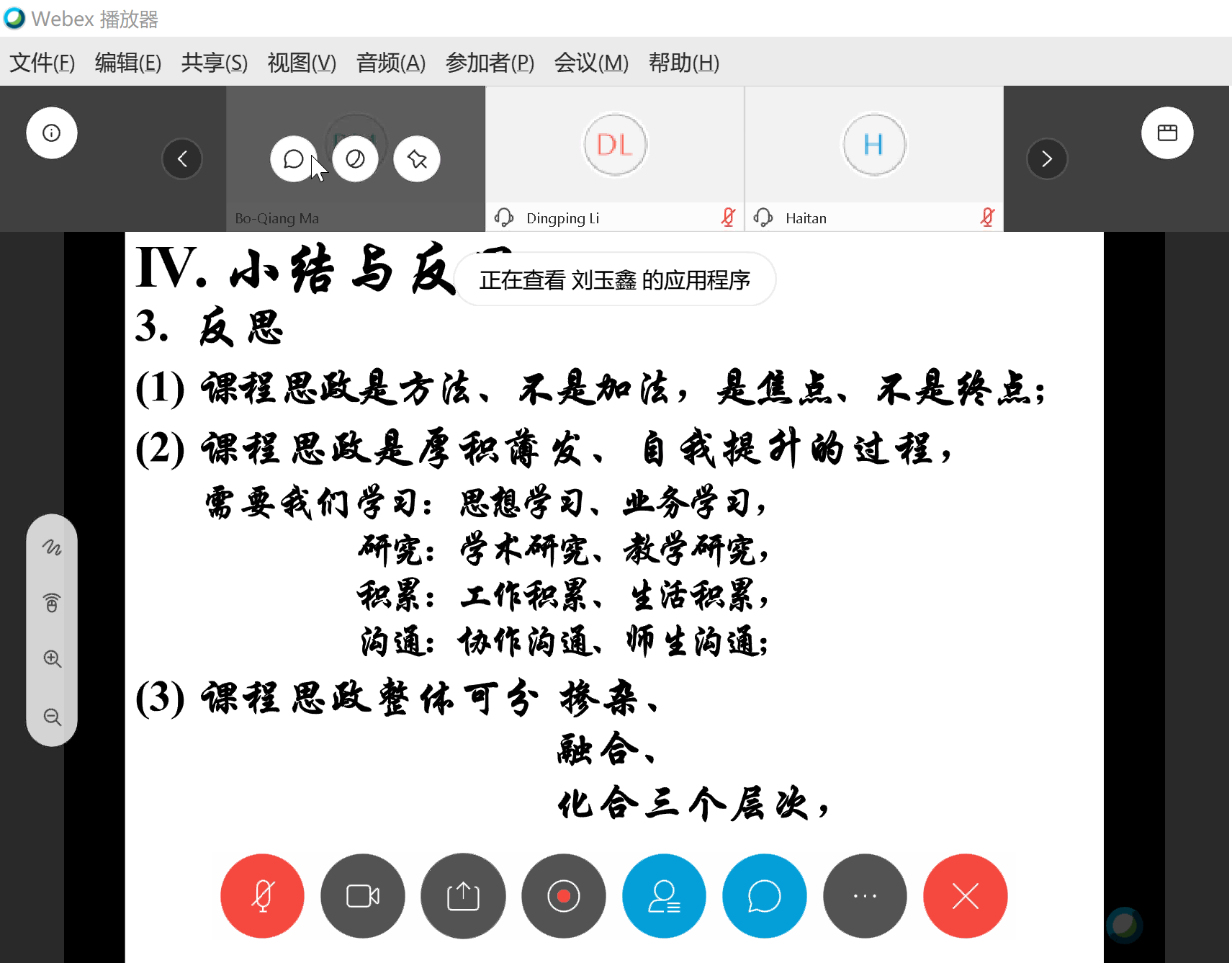Click the remote control touch icon
This screenshot has width=1232, height=963.
click(x=52, y=603)
